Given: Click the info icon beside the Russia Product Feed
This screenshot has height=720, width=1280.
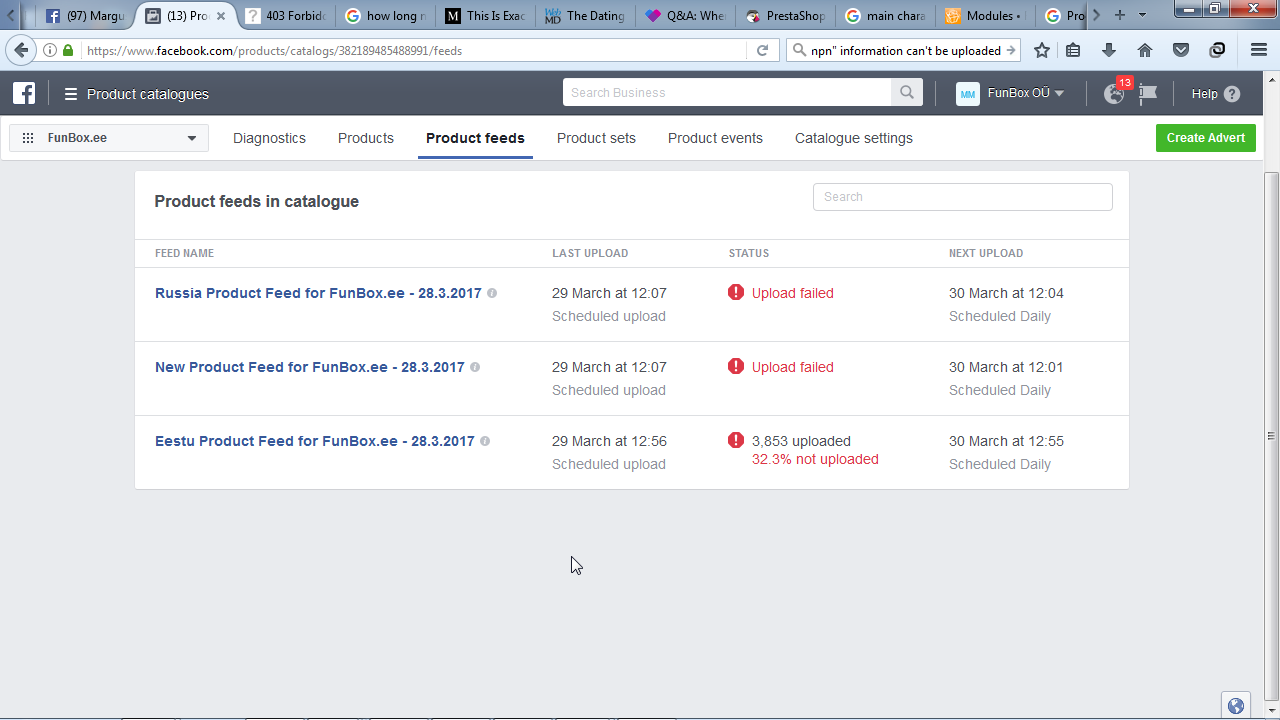Looking at the screenshot, I should pyautogui.click(x=492, y=293).
